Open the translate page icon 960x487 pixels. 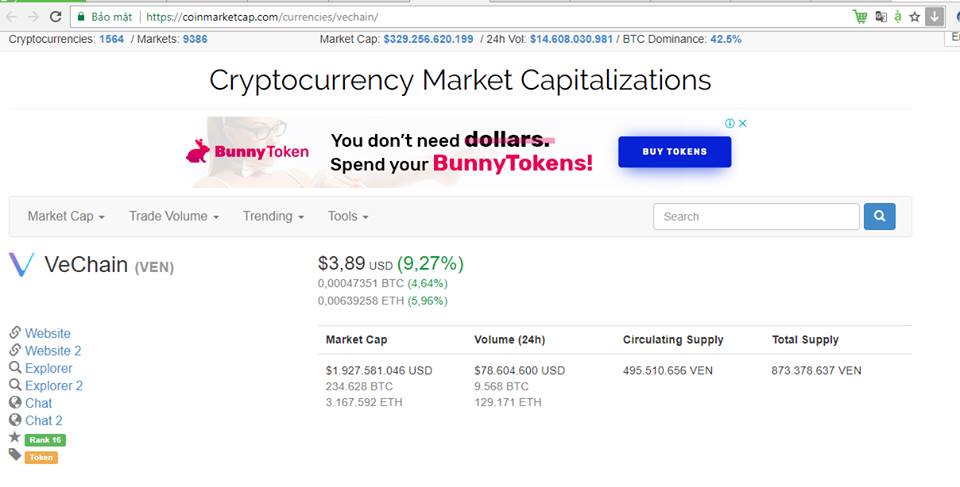880,17
